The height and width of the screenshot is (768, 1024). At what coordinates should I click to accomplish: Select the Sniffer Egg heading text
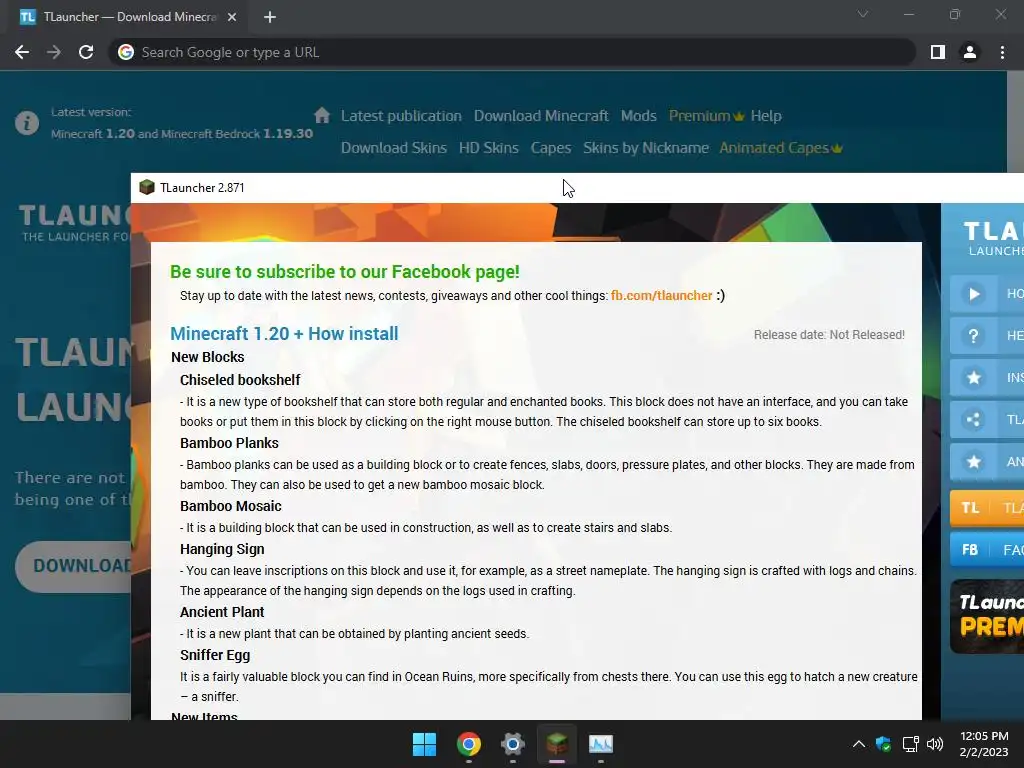click(x=215, y=655)
